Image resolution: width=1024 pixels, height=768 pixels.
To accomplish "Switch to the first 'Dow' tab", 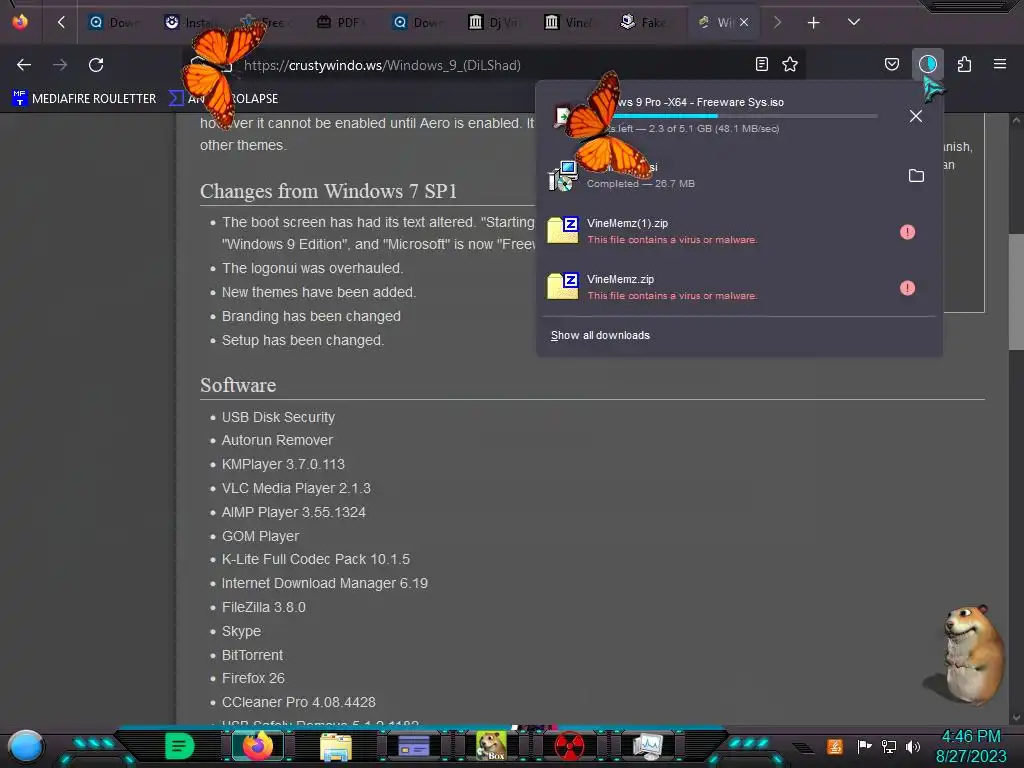I will coord(115,22).
